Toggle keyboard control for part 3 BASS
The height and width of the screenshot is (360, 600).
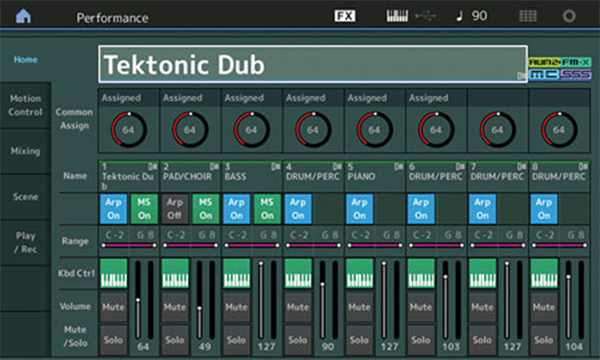237,273
